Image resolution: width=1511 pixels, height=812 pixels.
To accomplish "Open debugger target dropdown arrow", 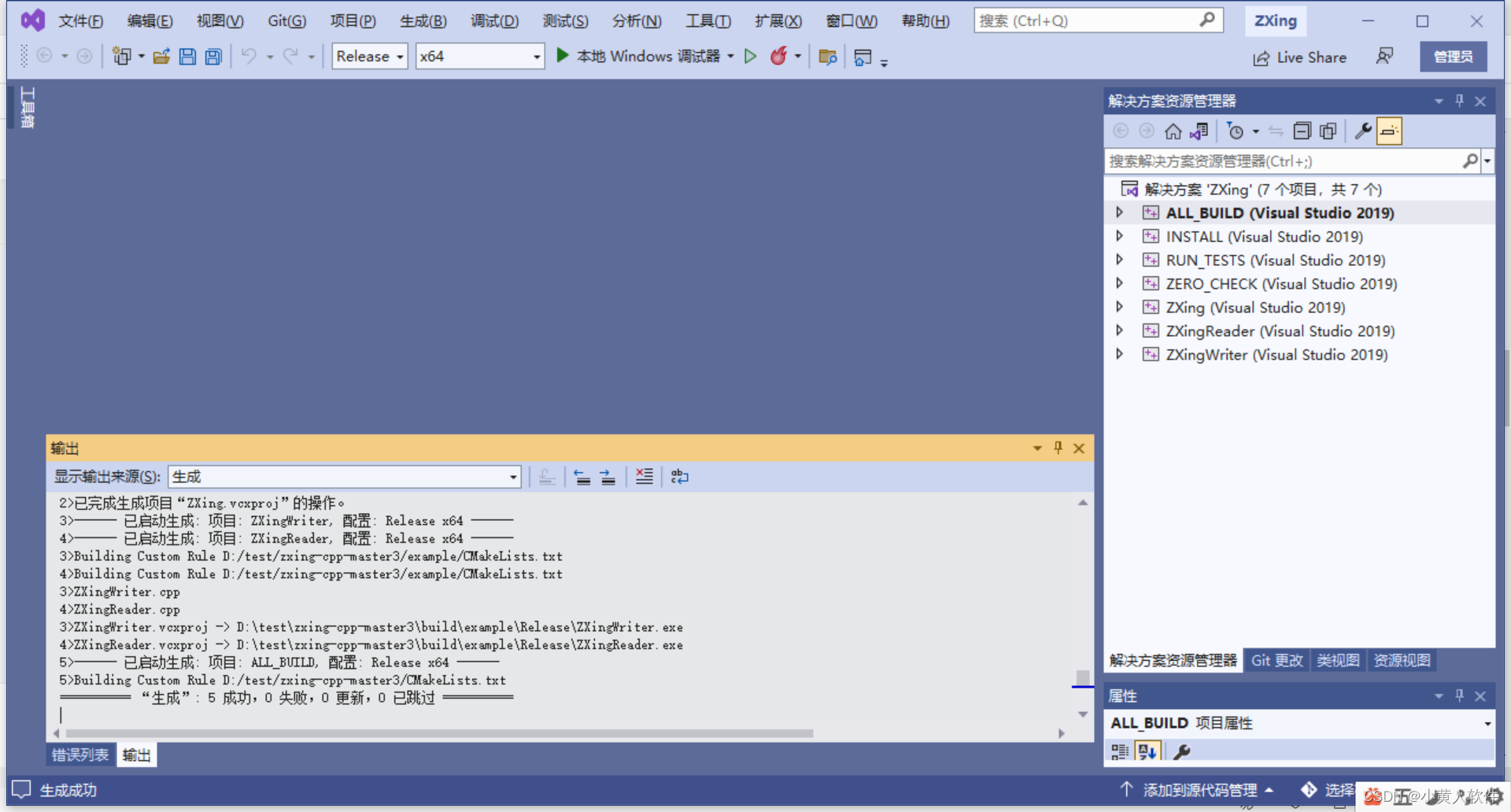I will coord(730,56).
